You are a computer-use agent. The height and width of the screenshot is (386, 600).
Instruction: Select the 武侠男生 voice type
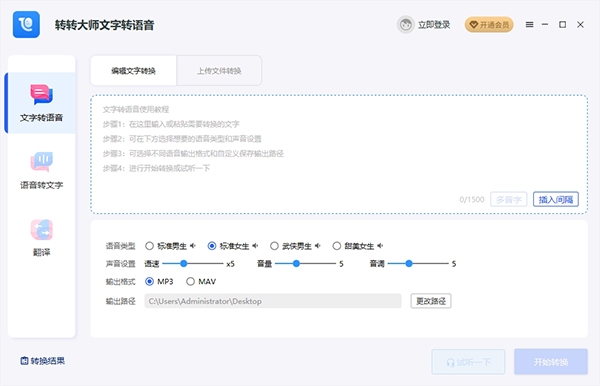[274, 246]
